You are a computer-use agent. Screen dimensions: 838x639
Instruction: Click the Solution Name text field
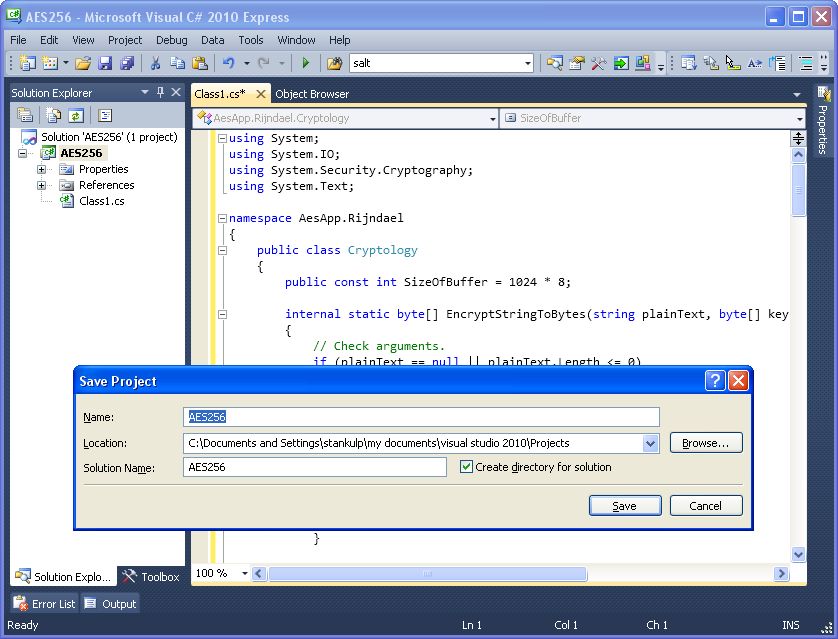tap(315, 467)
